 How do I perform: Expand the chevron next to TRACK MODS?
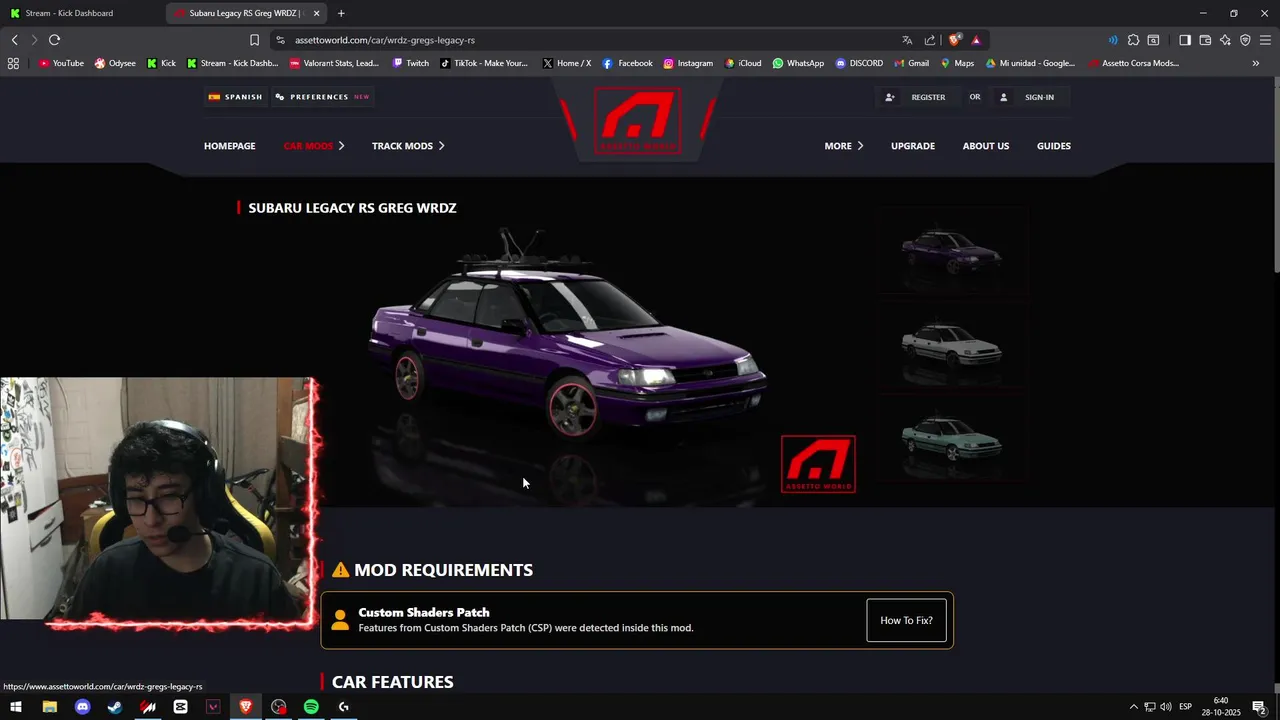[x=441, y=146]
